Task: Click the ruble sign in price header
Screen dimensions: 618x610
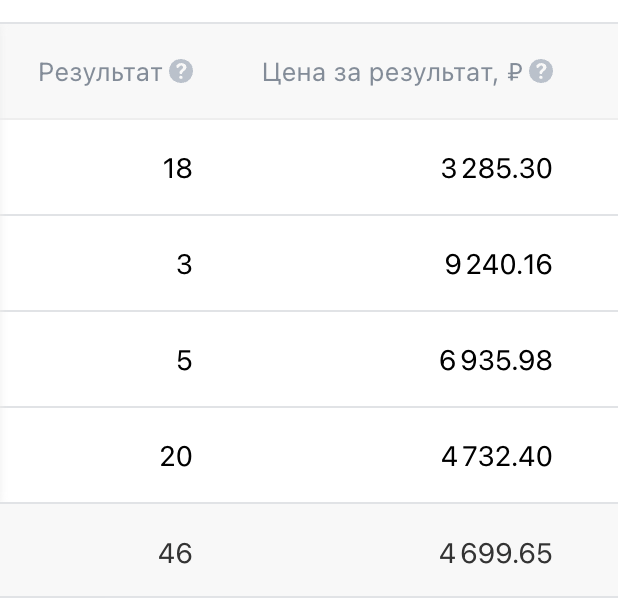Action: pyautogui.click(x=515, y=72)
